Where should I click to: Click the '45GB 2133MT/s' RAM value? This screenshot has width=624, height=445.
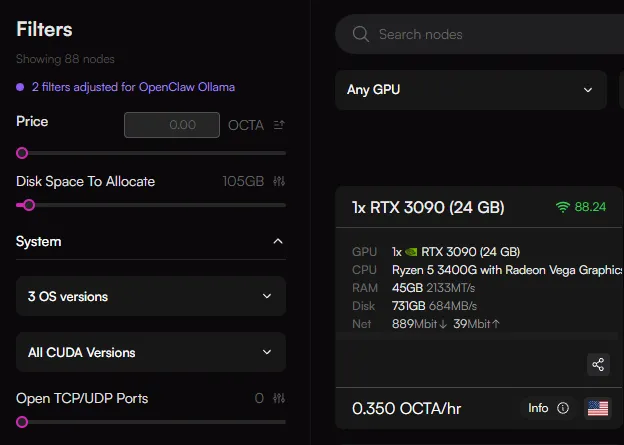pyautogui.click(x=433, y=288)
